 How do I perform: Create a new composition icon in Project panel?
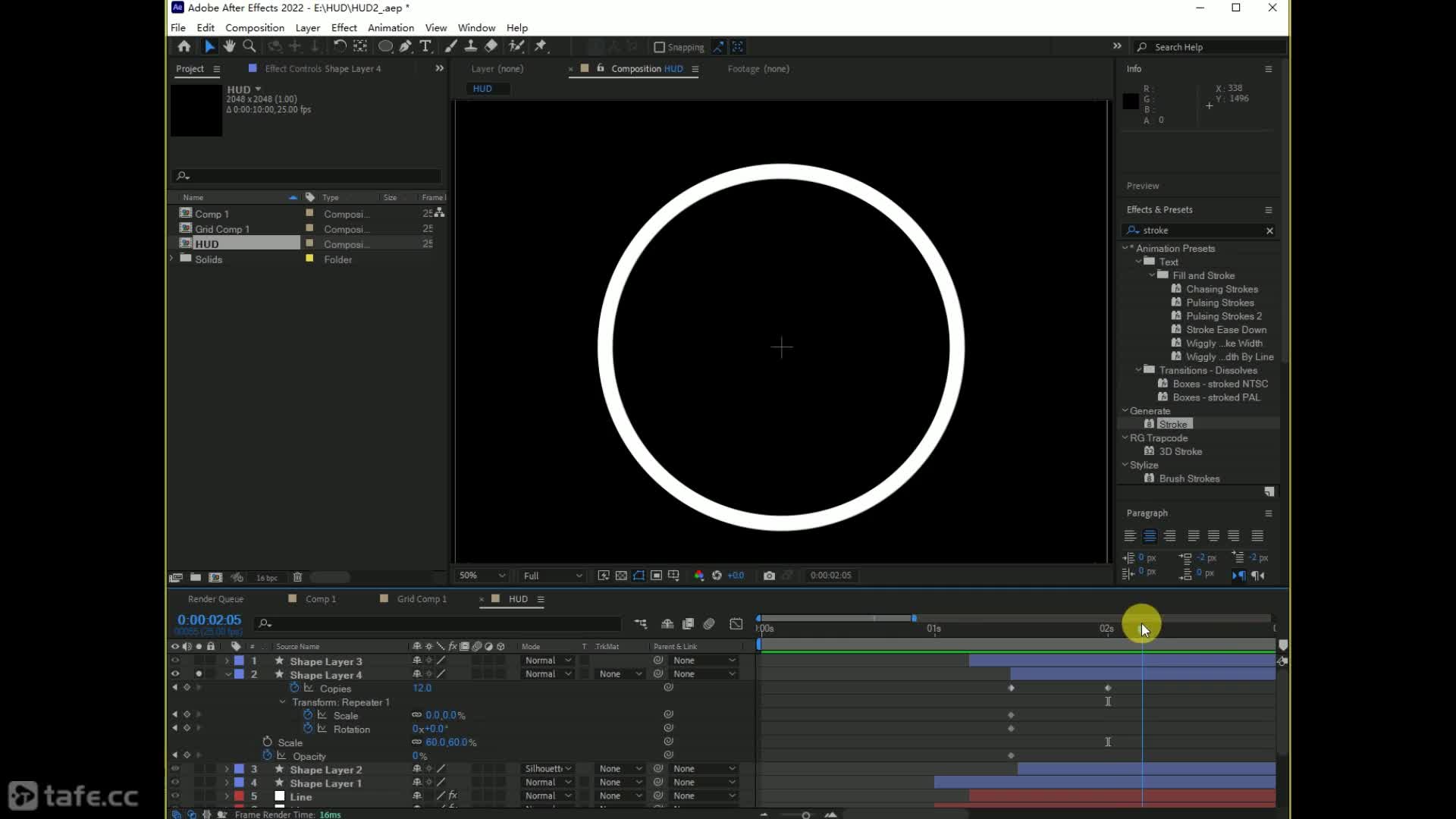215,578
